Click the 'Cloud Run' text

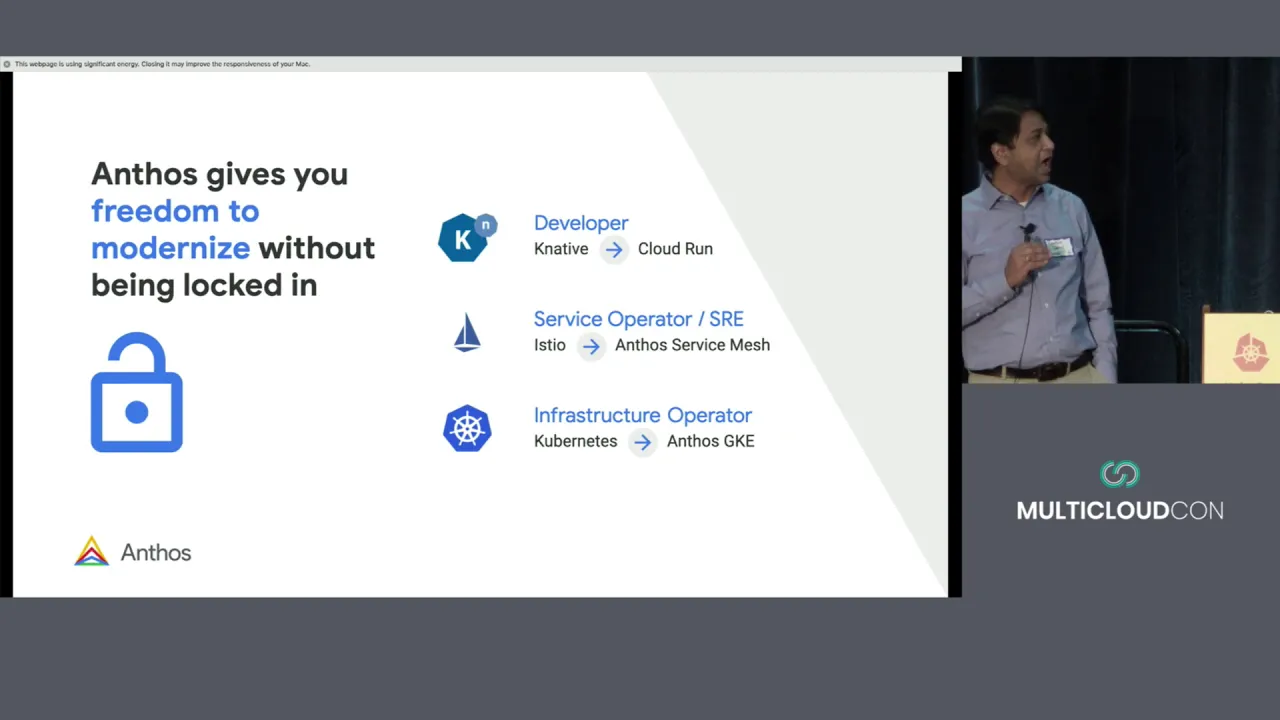pyautogui.click(x=675, y=249)
